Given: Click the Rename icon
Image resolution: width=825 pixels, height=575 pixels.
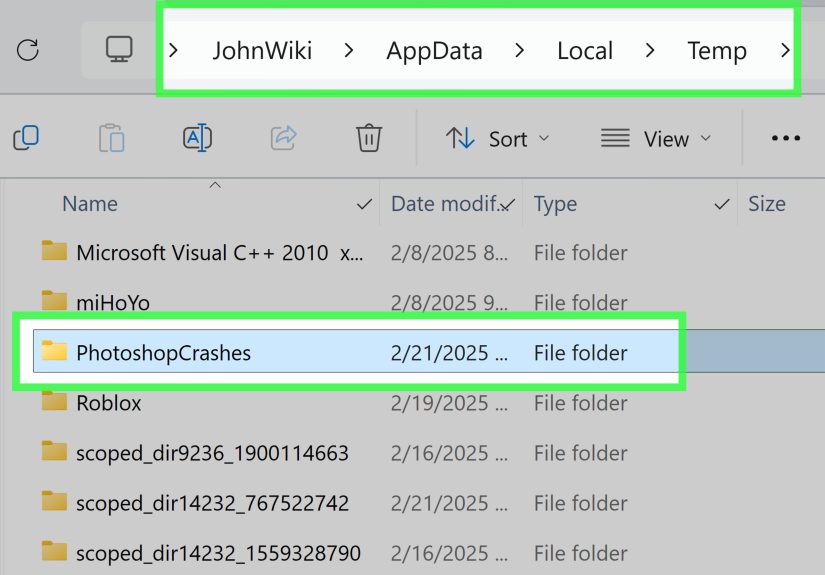Looking at the screenshot, I should click(x=197, y=138).
